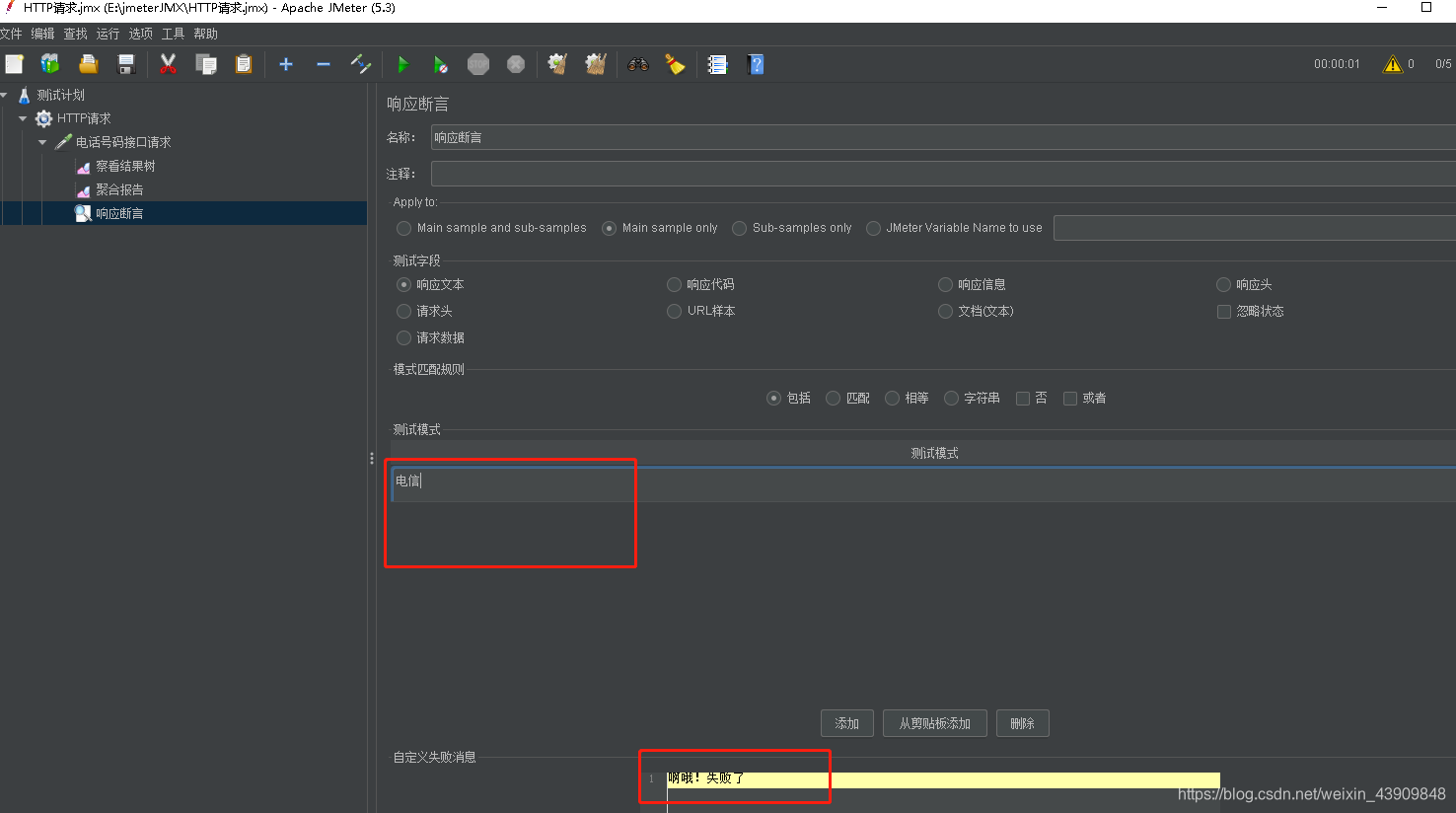This screenshot has height=813, width=1456.
Task: Click the Clear icon with the gear and broom
Action: [x=557, y=64]
